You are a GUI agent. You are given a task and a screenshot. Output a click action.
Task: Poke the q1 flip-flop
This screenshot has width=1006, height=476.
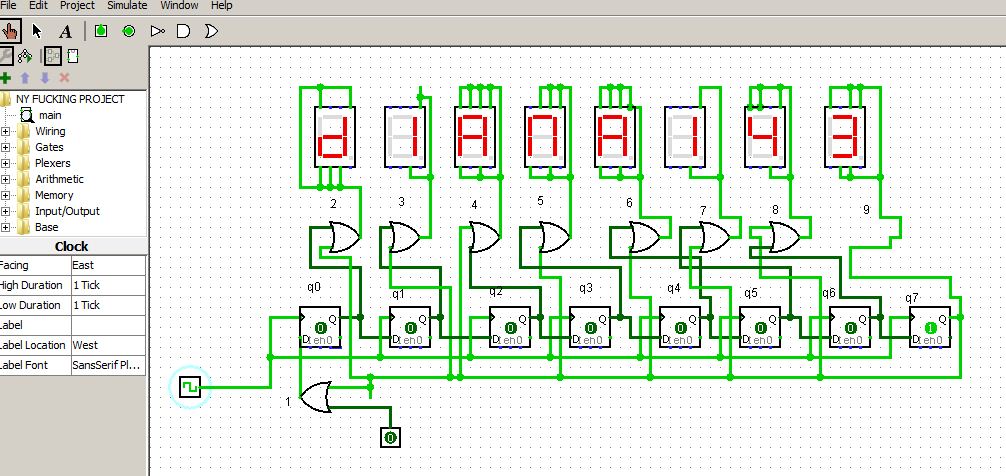coord(410,327)
